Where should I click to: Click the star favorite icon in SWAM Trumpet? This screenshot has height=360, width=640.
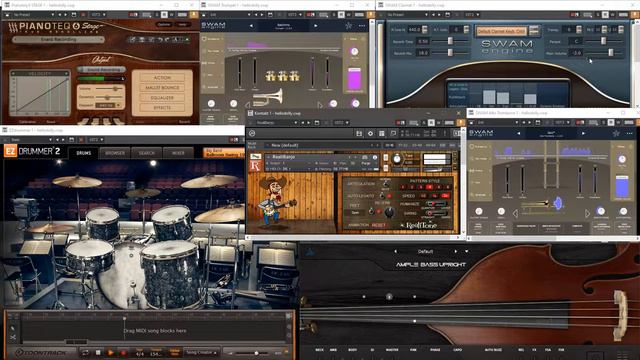[x=348, y=26]
